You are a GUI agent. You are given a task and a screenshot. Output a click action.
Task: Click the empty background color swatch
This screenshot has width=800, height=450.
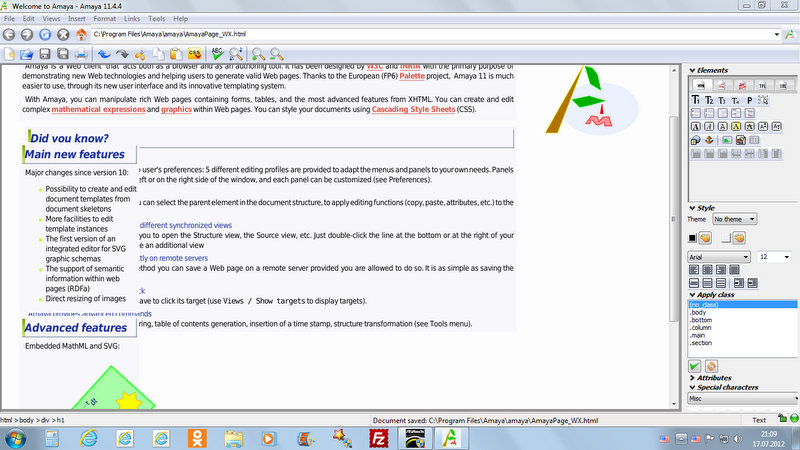[726, 238]
